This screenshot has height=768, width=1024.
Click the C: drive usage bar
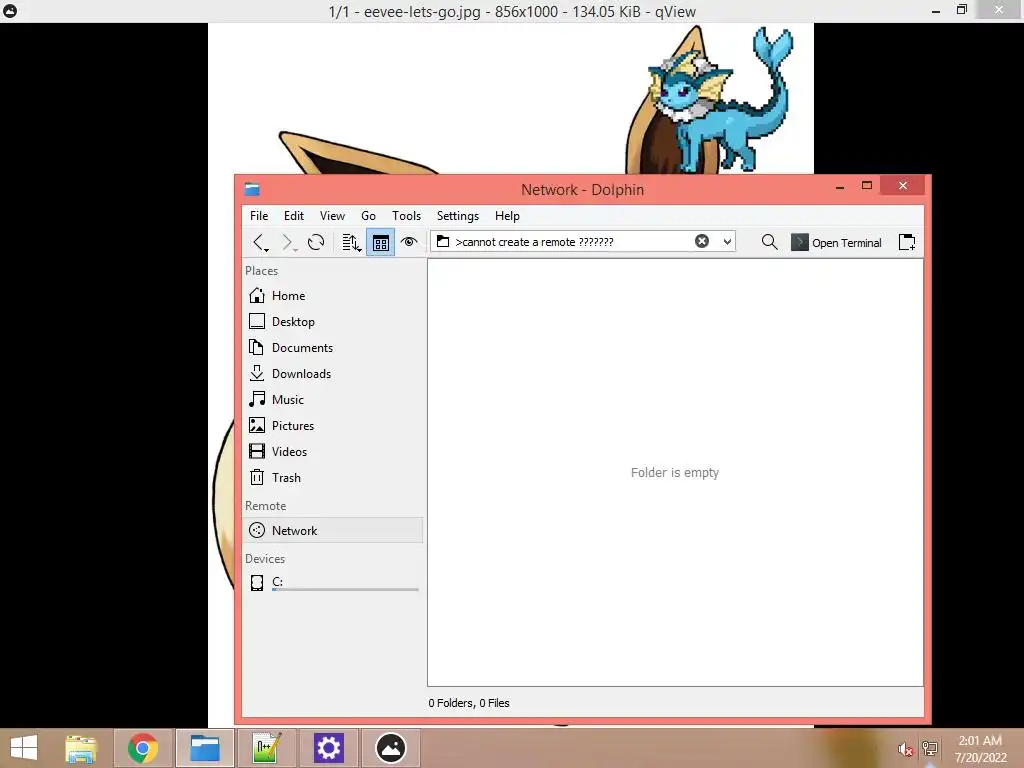[345, 590]
